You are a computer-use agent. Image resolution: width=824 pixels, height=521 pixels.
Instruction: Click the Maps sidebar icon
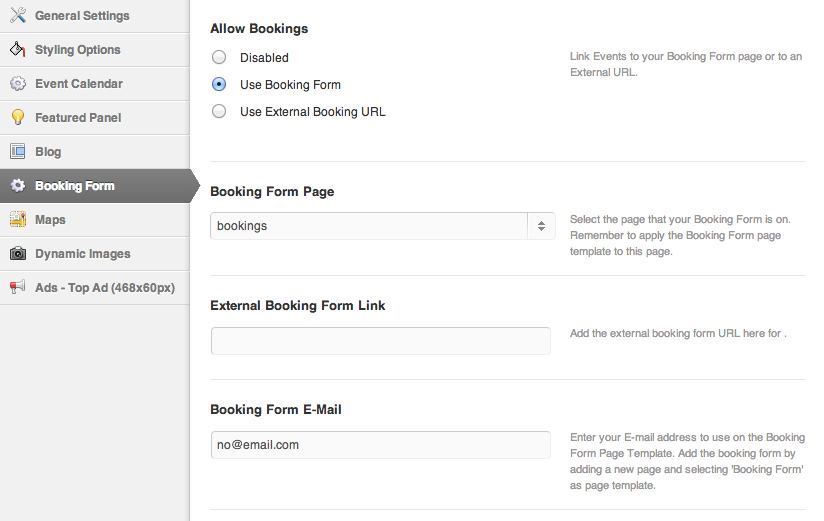[17, 220]
